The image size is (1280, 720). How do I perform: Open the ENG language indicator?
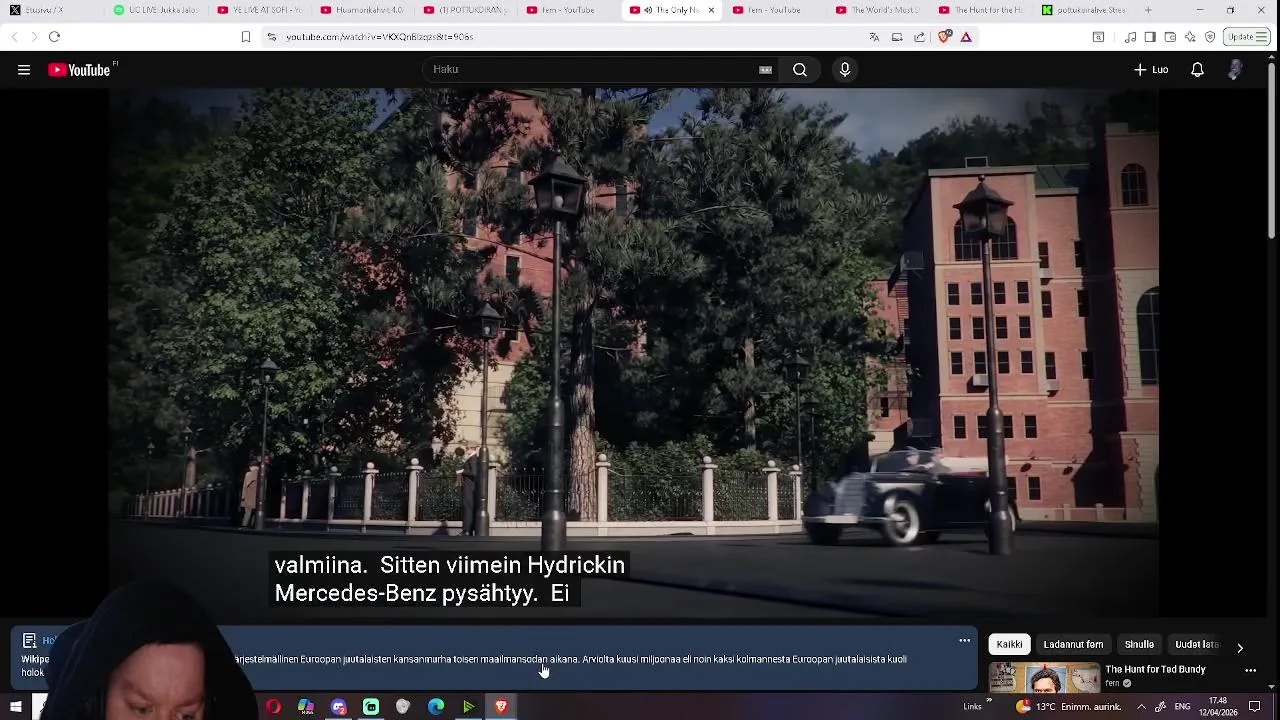1182,707
